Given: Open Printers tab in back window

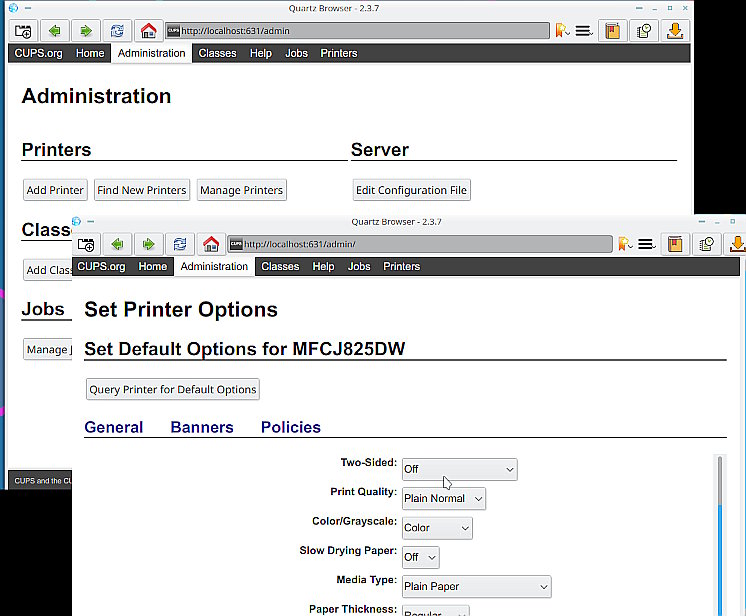Looking at the screenshot, I should pos(339,53).
